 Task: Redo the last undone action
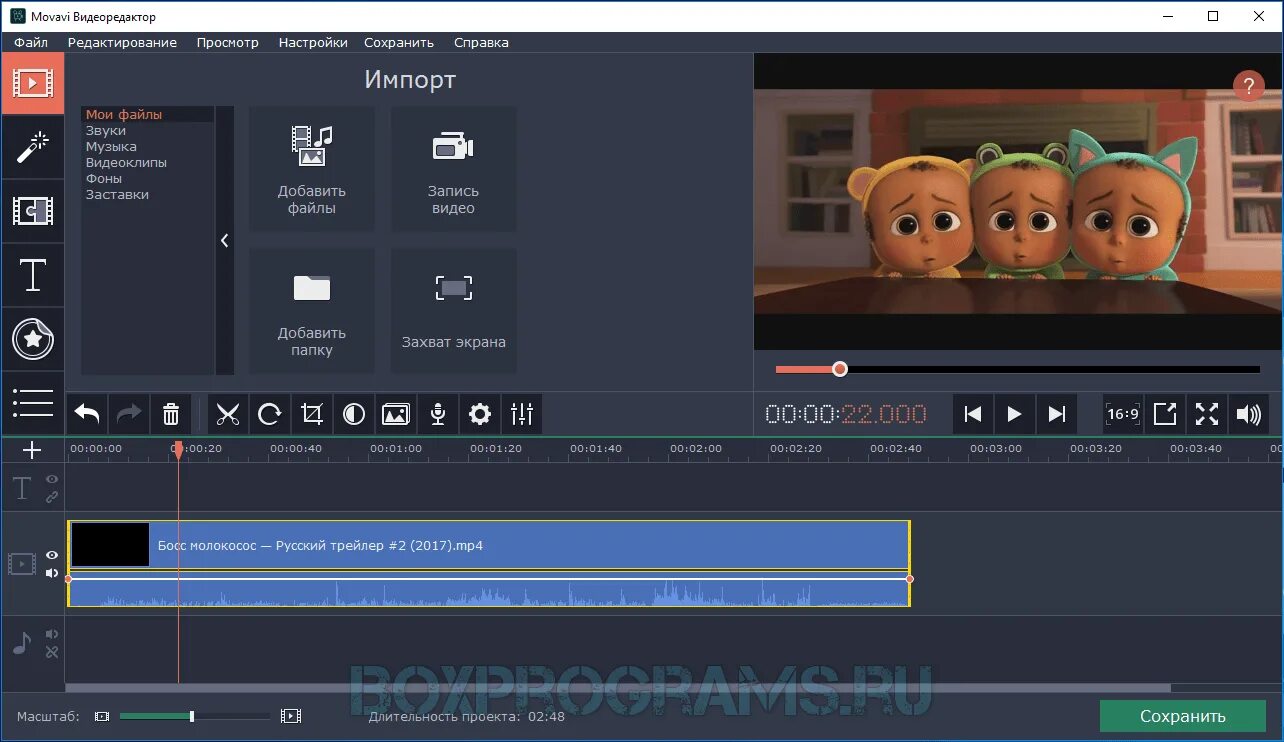129,414
